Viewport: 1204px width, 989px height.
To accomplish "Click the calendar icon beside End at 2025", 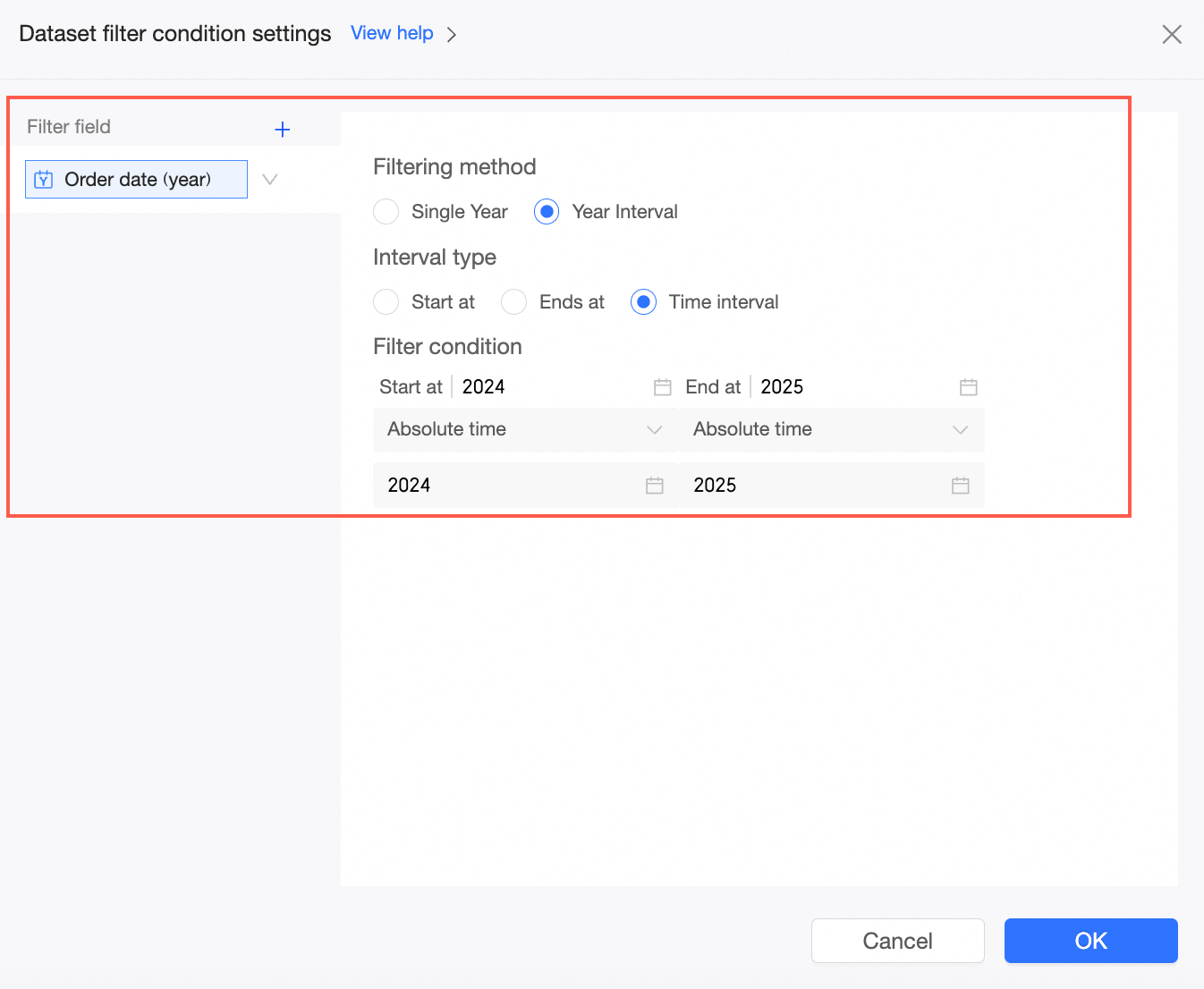I will (968, 387).
